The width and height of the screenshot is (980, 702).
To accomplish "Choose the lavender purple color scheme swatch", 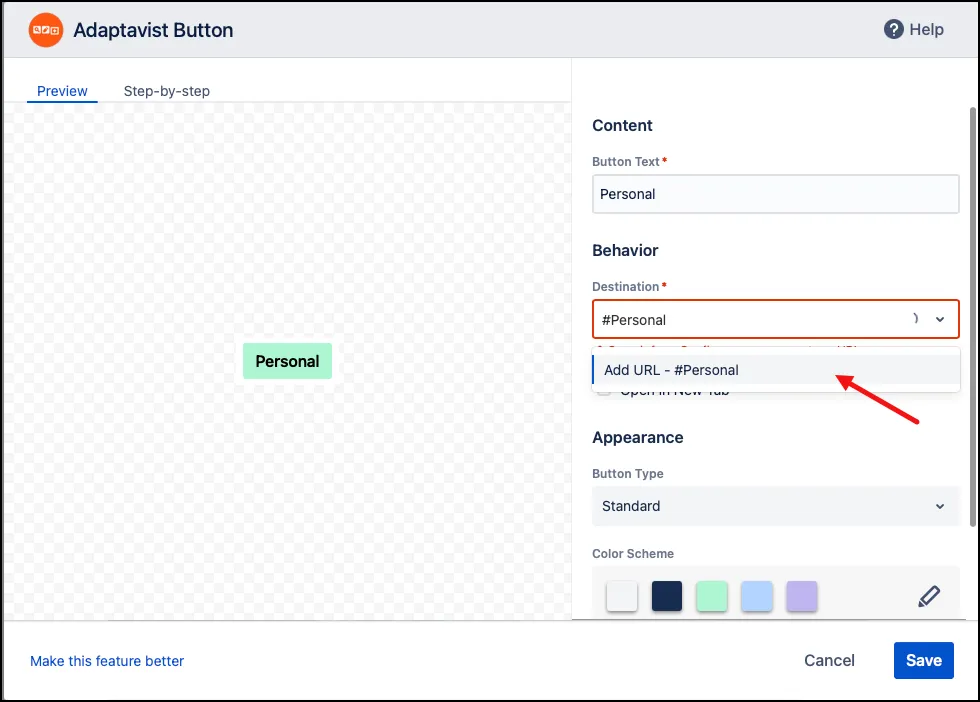I will point(802,596).
